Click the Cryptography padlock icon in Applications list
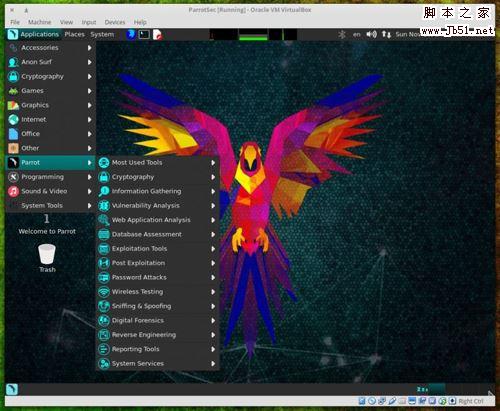 coord(13,77)
